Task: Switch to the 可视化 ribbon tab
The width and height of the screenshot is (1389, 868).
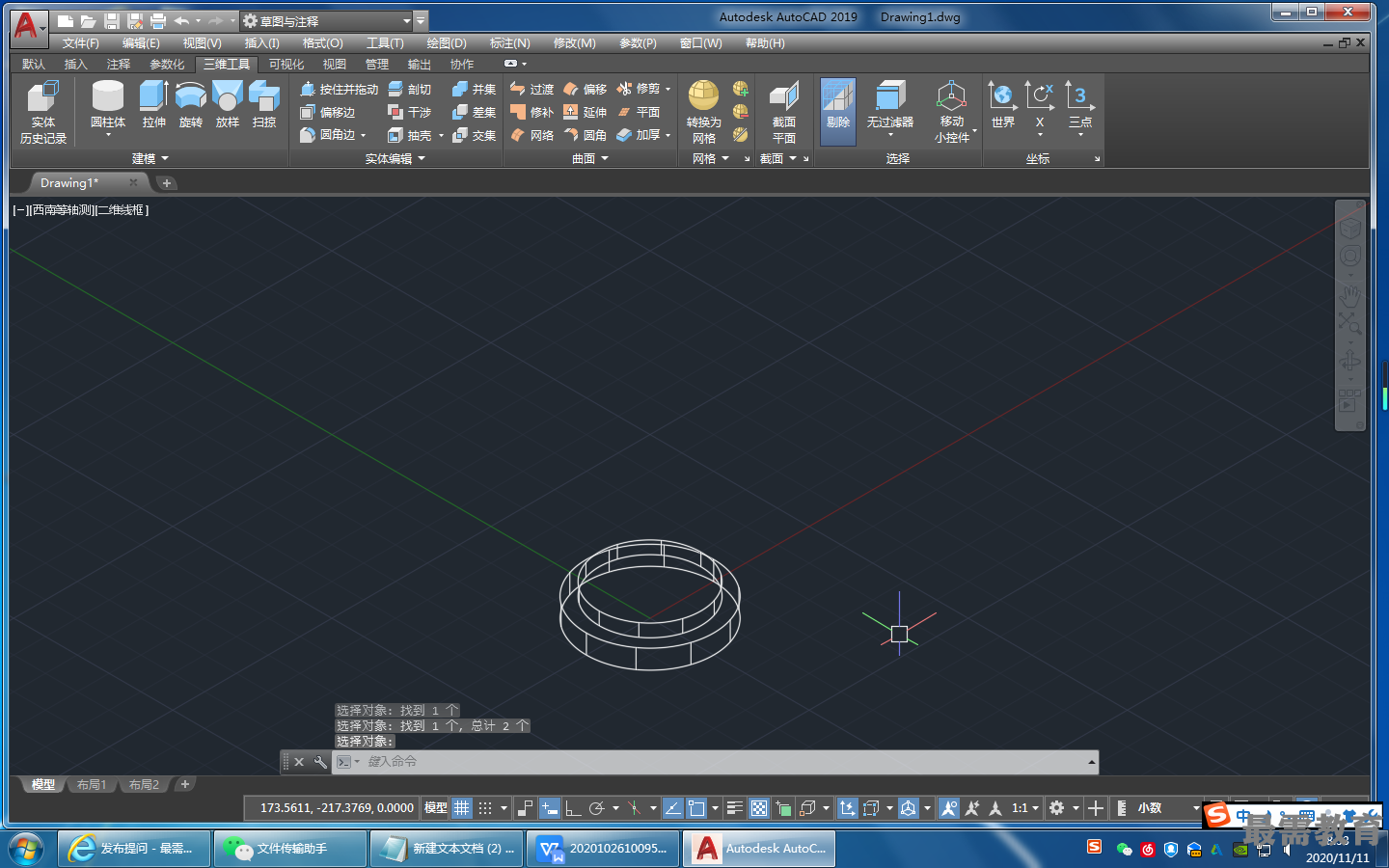Action: [286, 65]
